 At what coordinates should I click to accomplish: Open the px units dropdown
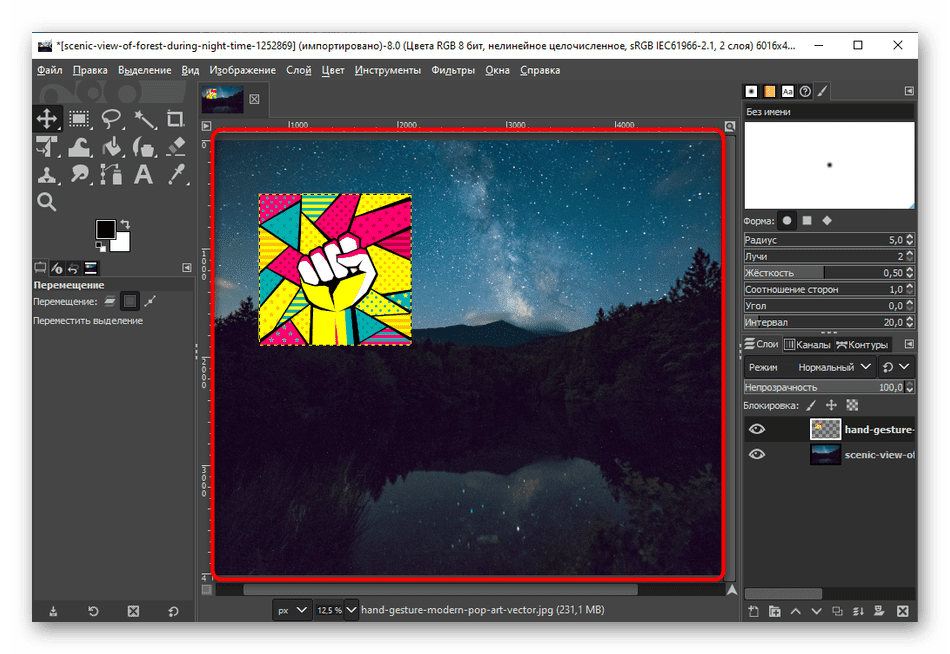click(292, 610)
